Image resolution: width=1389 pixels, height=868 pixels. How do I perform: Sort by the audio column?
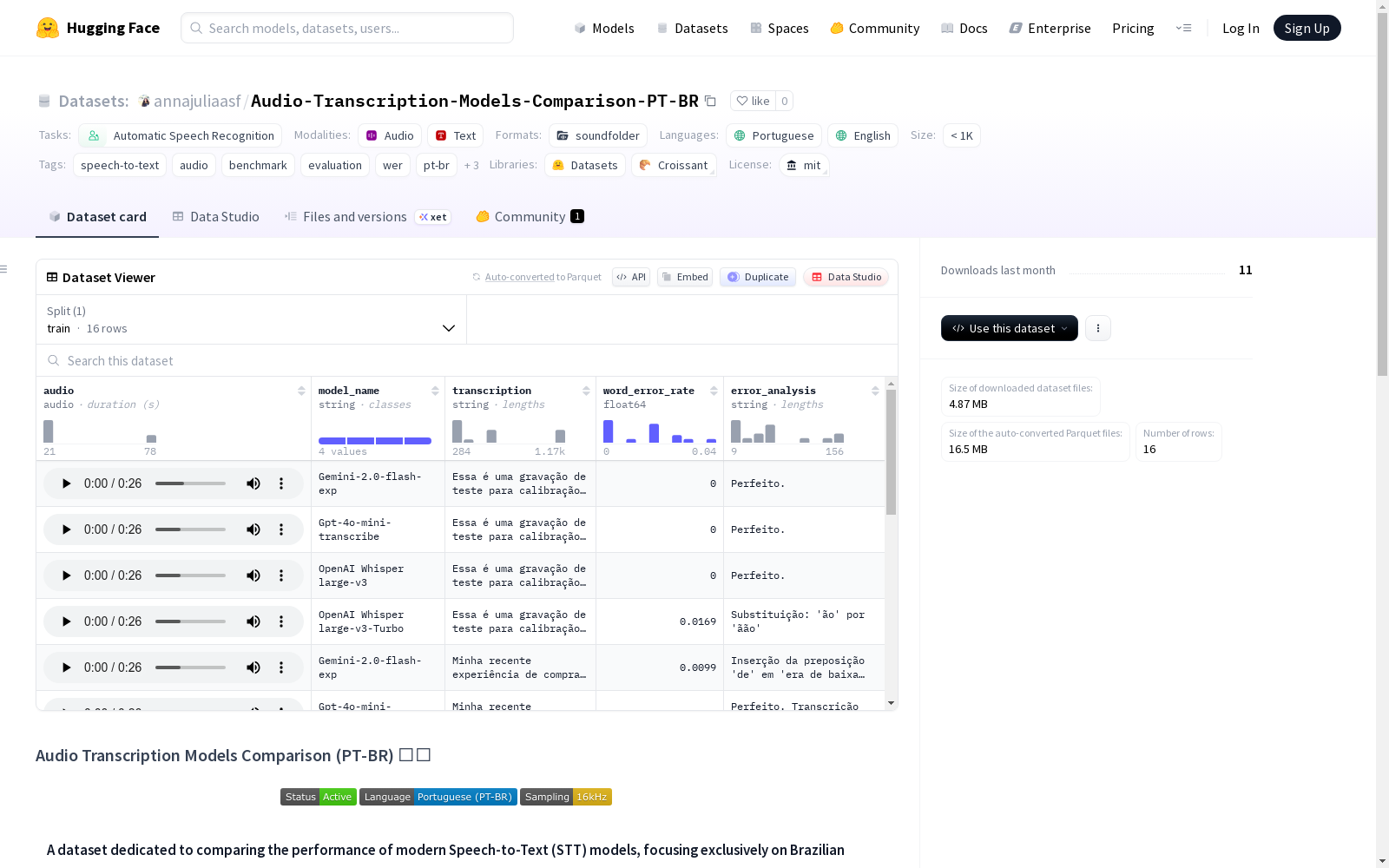[301, 391]
